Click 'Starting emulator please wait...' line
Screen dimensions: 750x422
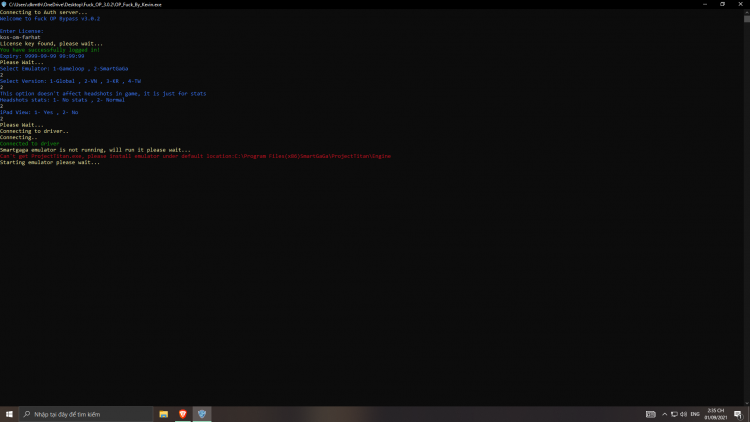click(x=50, y=162)
